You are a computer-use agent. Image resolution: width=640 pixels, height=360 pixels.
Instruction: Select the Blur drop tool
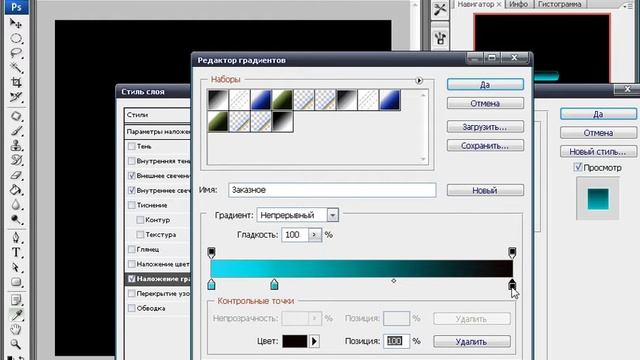(x=16, y=205)
